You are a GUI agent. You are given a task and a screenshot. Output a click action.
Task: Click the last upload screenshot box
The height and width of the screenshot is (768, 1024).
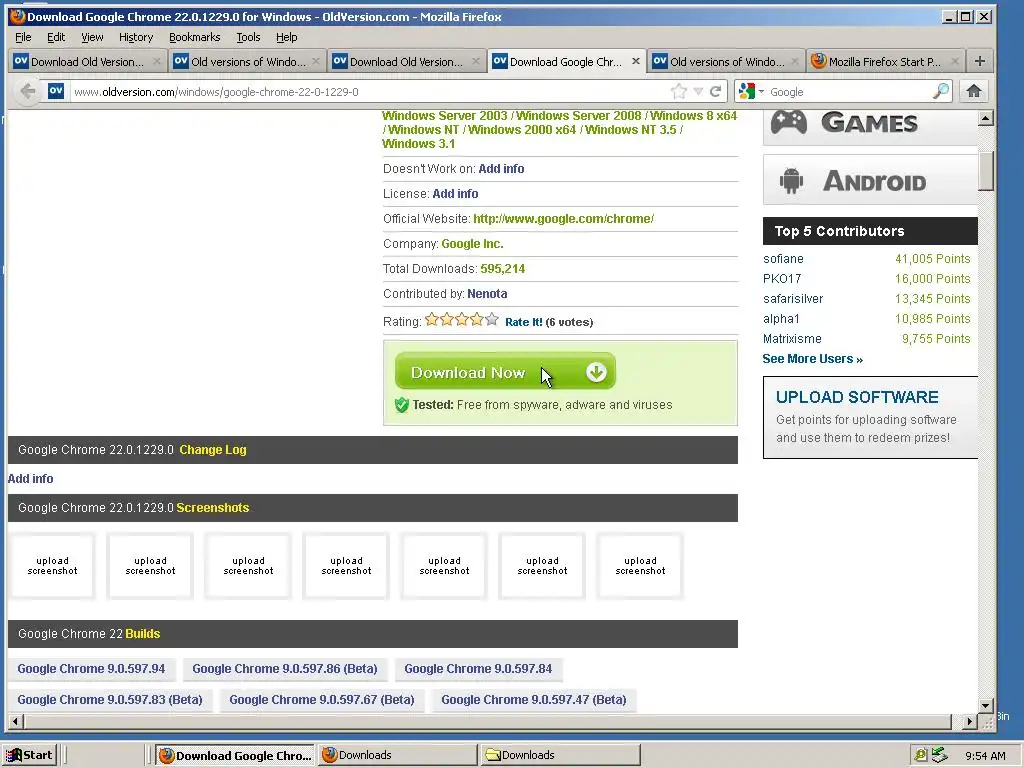[640, 566]
